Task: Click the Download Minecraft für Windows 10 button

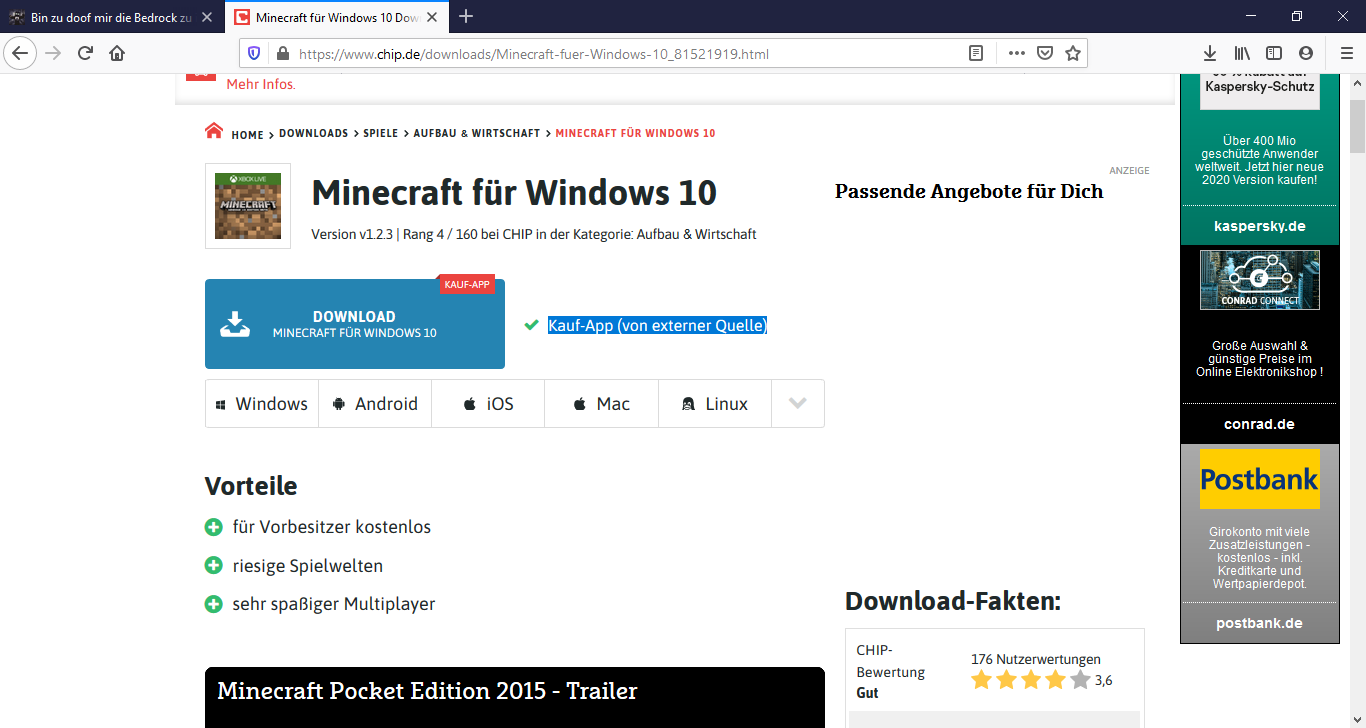Action: click(355, 324)
